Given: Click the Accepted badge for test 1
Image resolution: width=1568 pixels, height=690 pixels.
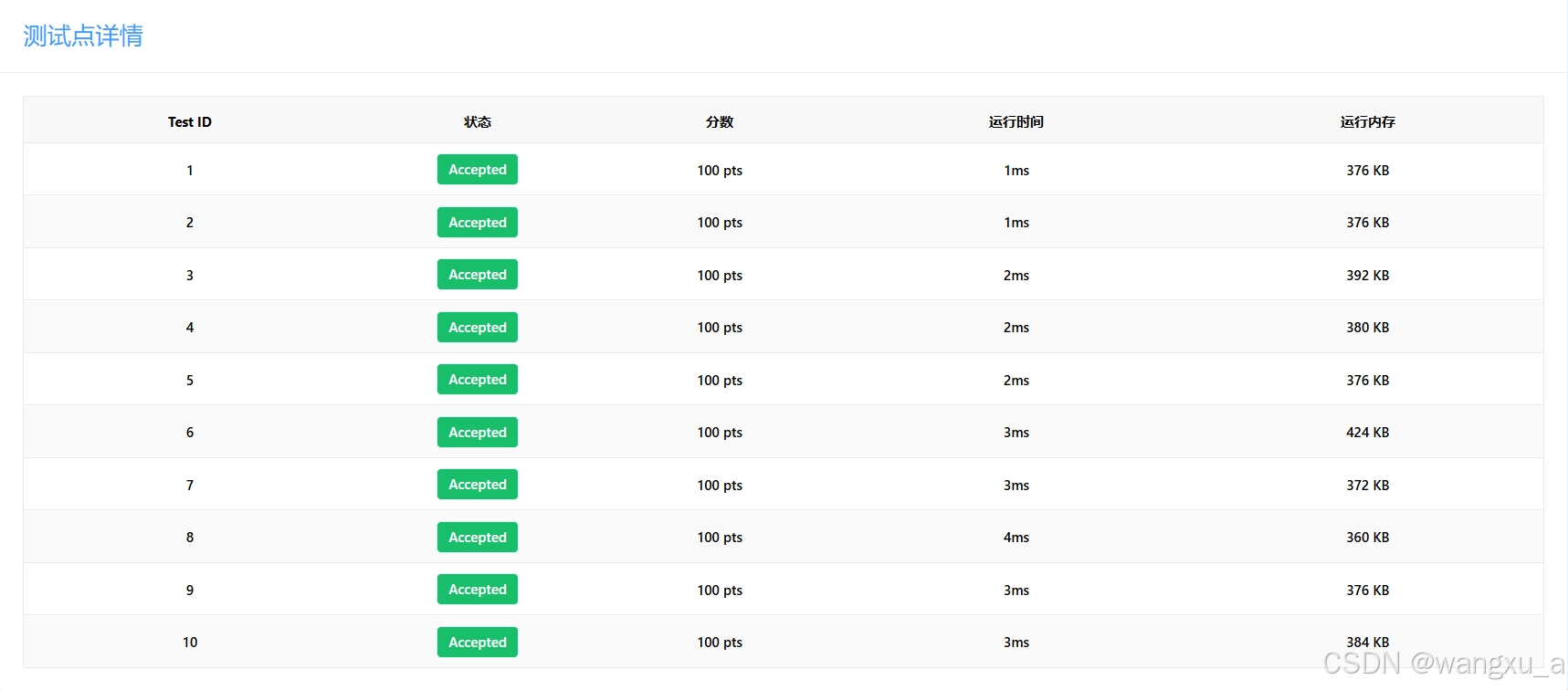Looking at the screenshot, I should tap(478, 170).
